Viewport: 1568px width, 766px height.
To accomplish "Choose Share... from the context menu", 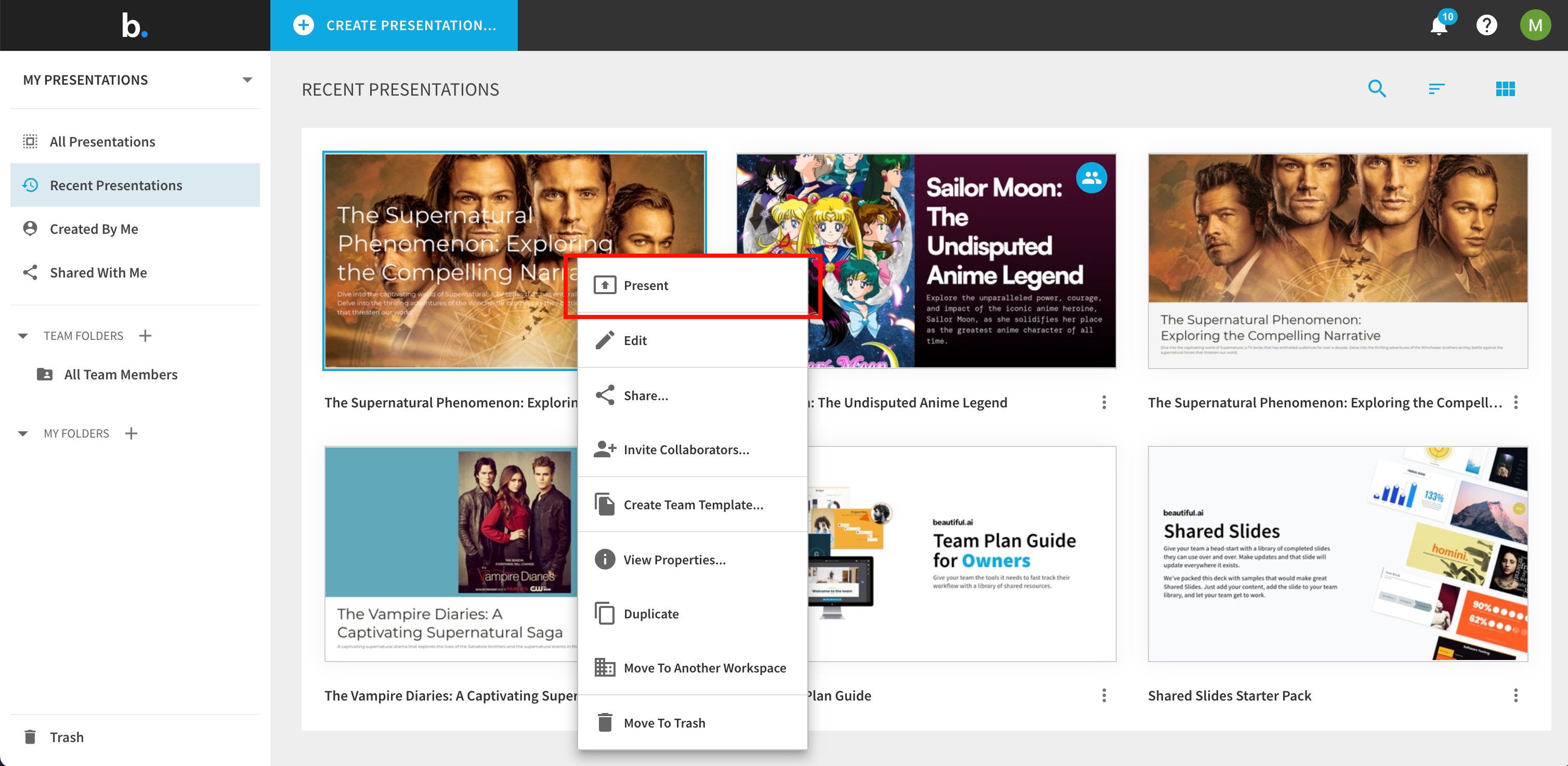I will (692, 395).
